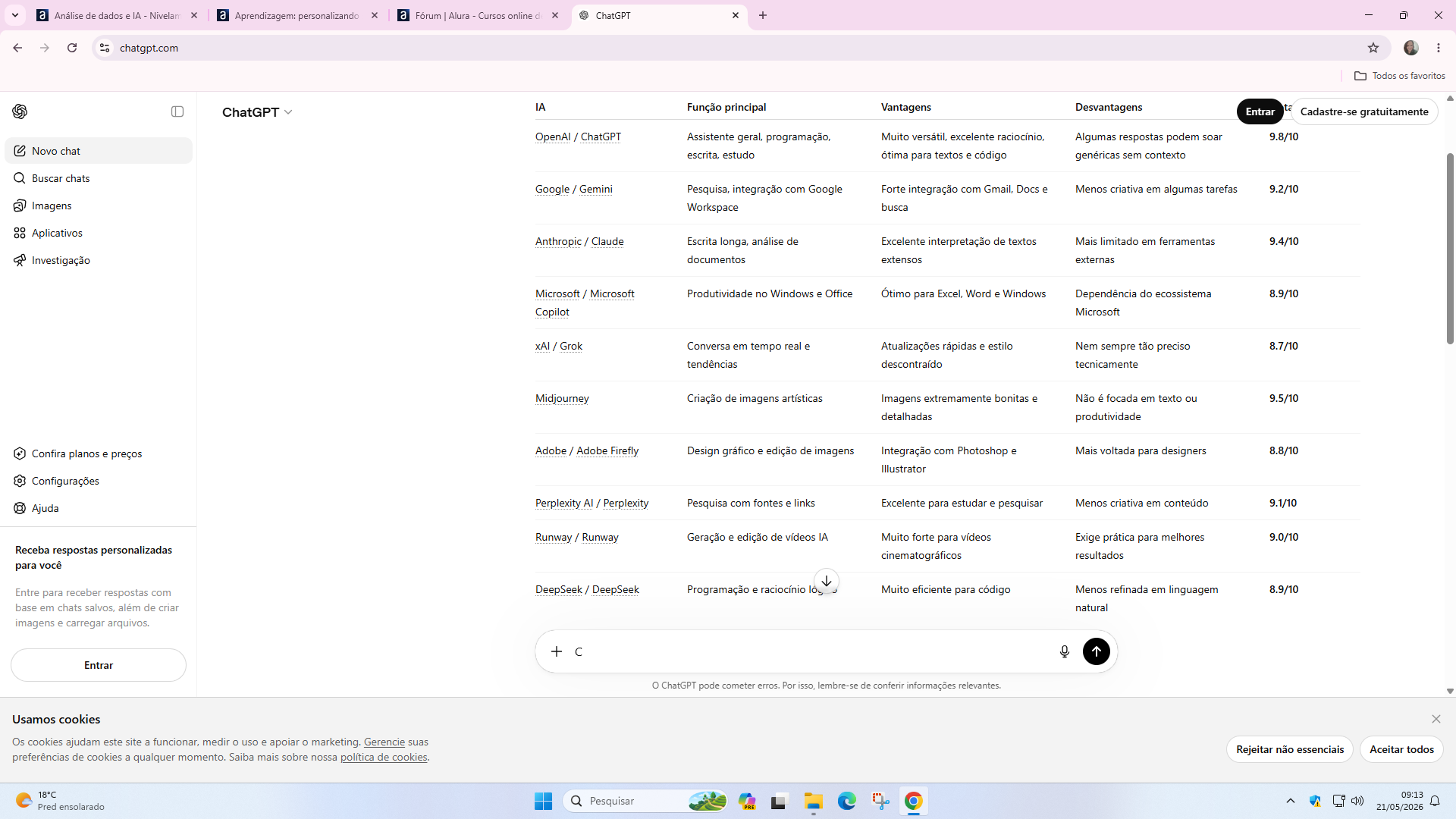Open the Chrome three-dot menu

click(1439, 48)
